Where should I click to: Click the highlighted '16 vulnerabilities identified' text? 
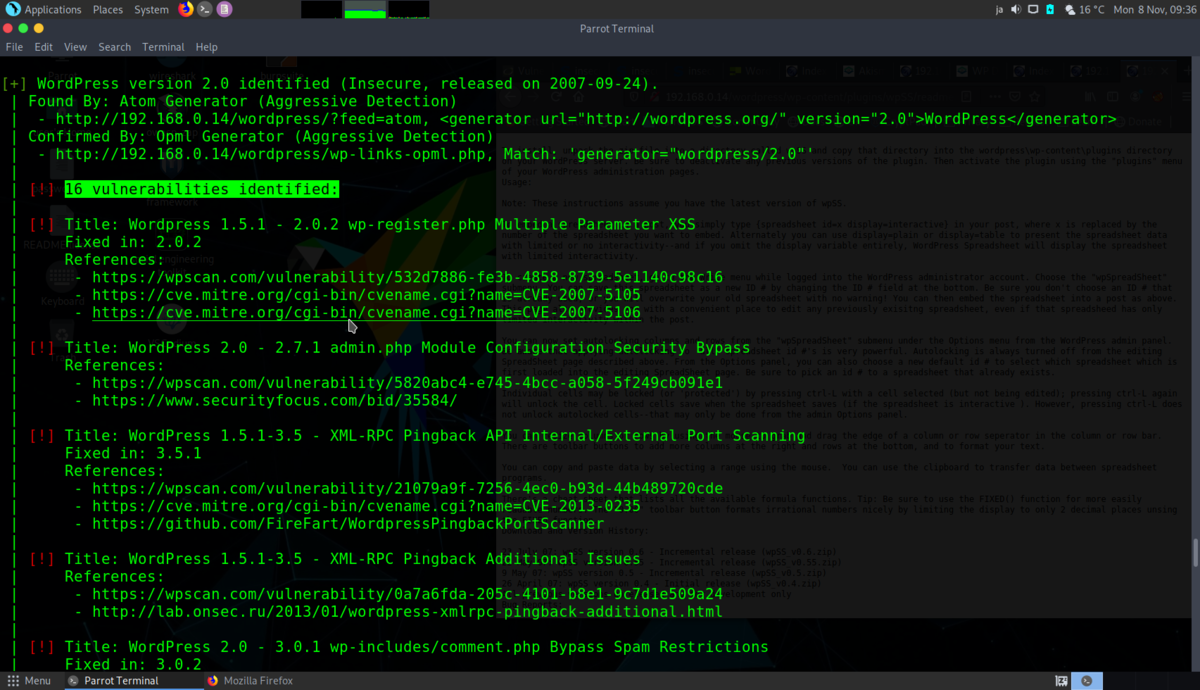(202, 189)
